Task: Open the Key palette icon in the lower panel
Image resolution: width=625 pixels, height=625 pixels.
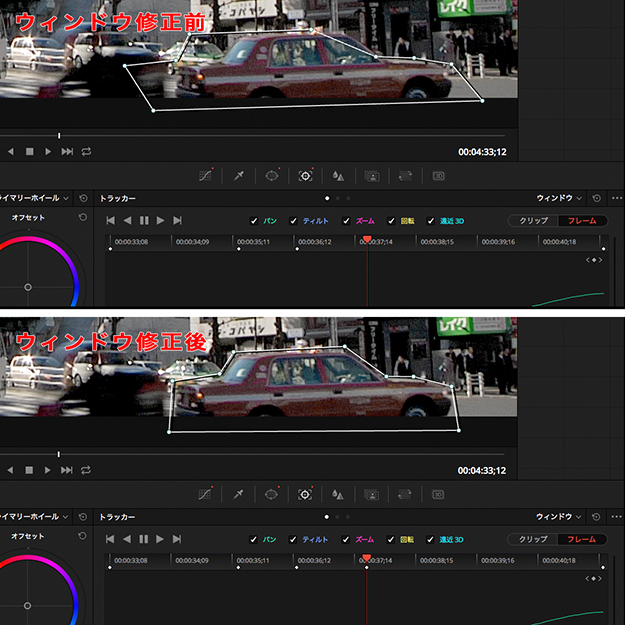Action: 371,493
